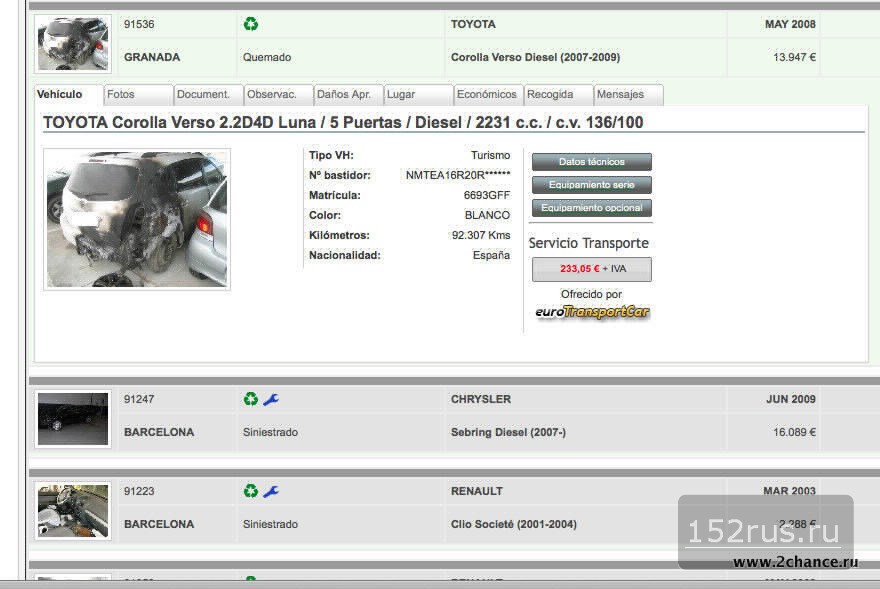Open Equipamiento serie
Screen dimensions: 880x589
tap(592, 185)
